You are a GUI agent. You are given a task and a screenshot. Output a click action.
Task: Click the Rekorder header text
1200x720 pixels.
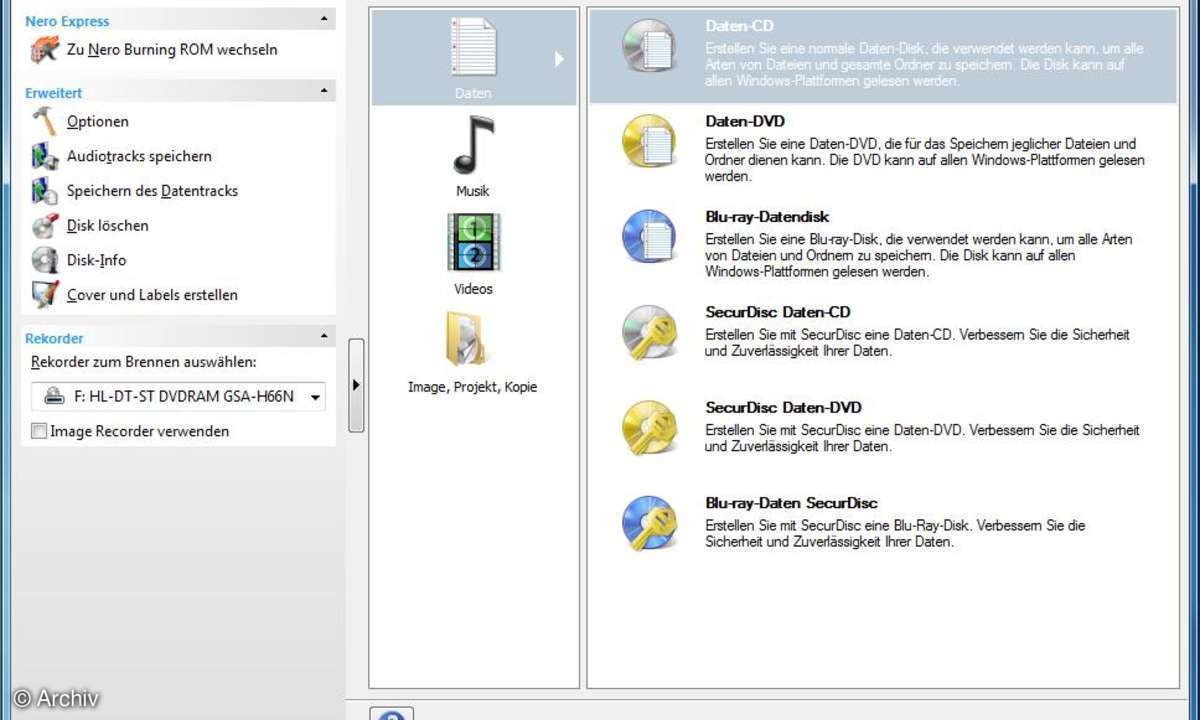(54, 338)
